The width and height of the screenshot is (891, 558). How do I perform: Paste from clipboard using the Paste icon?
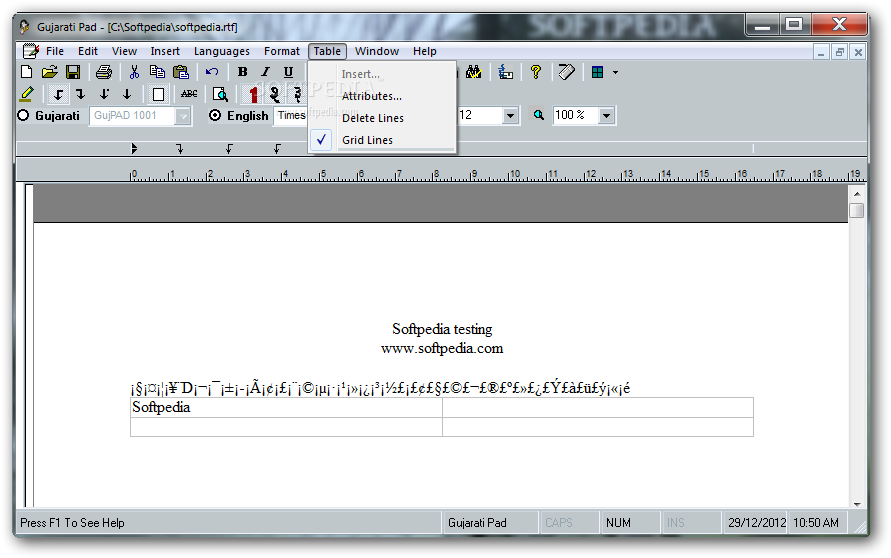point(181,72)
